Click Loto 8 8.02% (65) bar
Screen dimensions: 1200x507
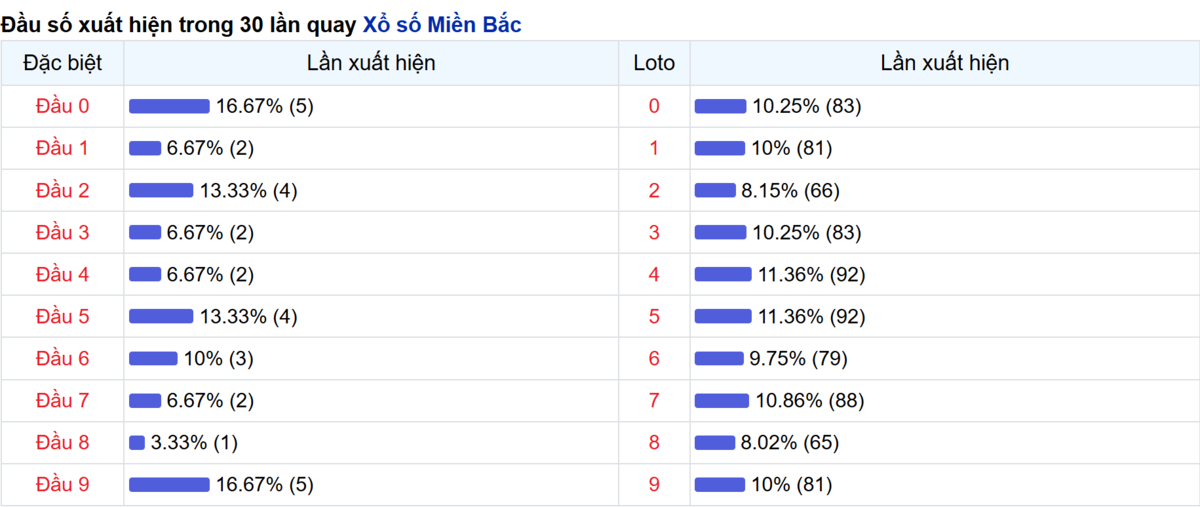coord(715,442)
